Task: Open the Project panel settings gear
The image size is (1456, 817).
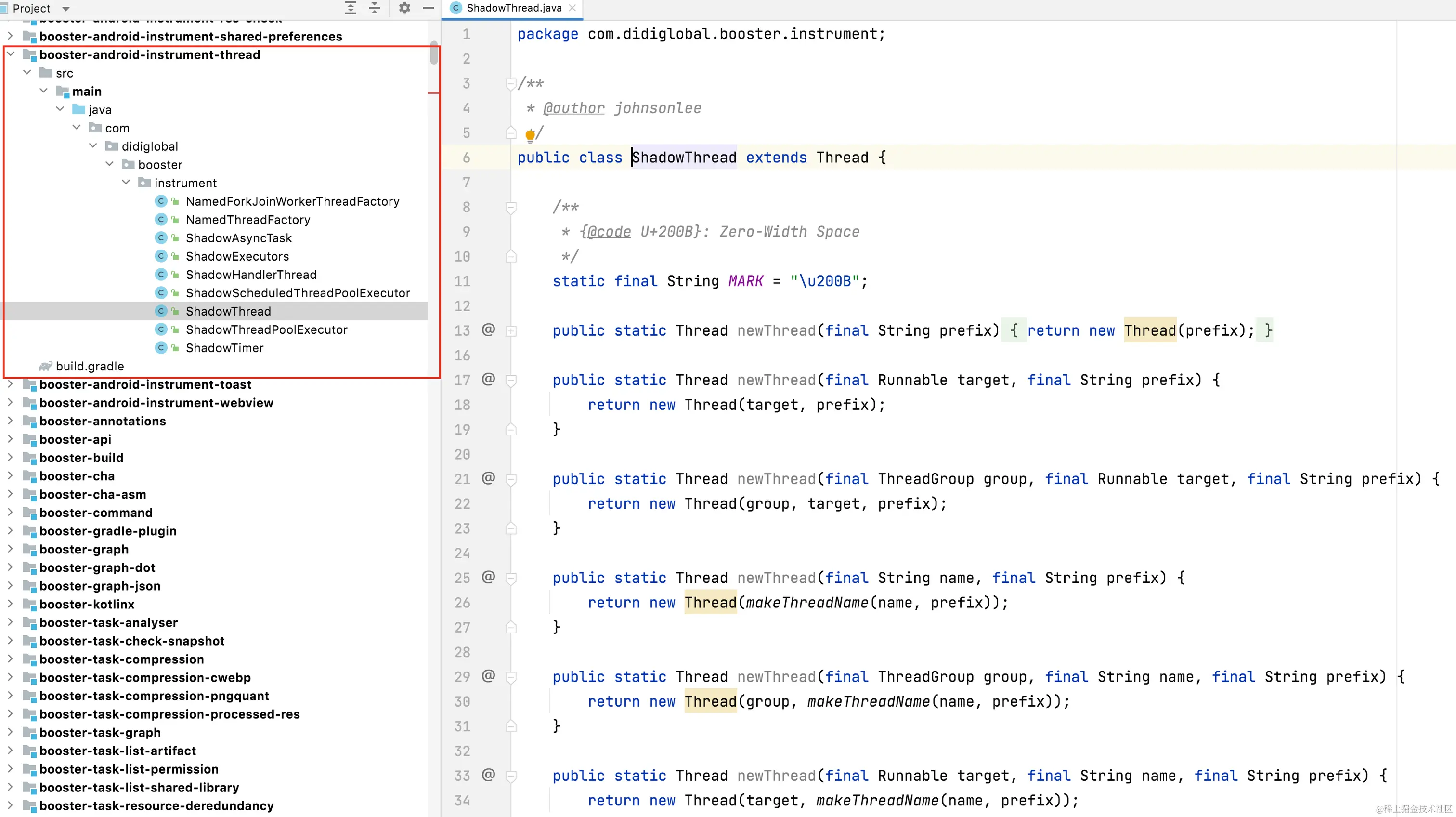Action: [404, 8]
